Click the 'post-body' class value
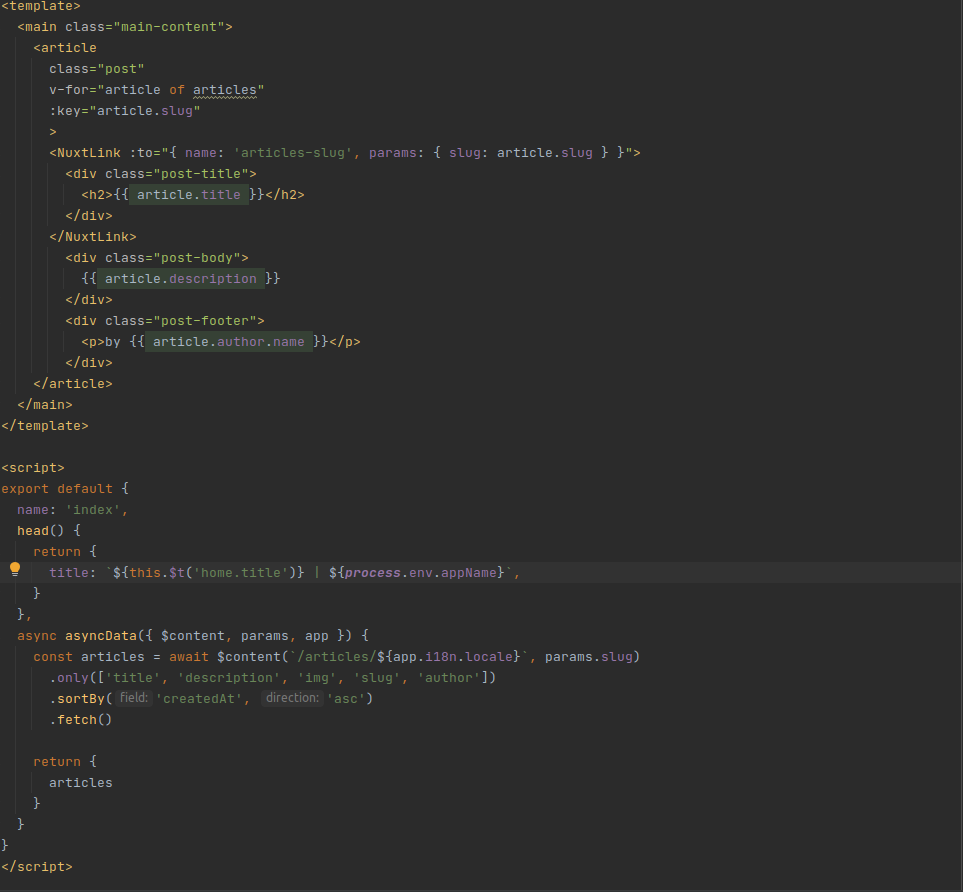 coord(197,258)
